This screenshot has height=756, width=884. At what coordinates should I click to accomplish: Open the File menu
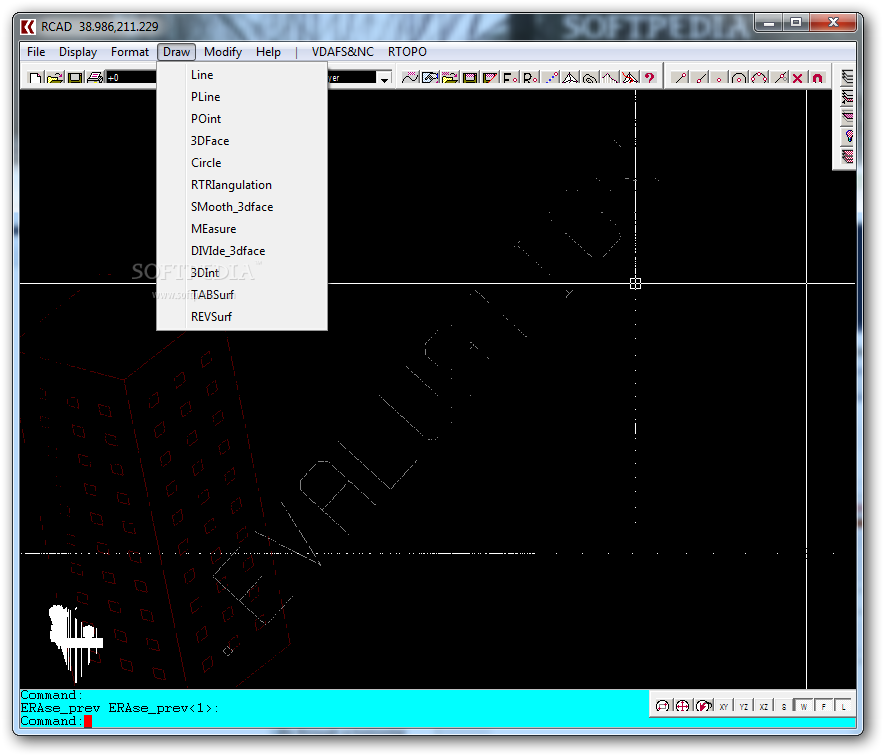(36, 52)
